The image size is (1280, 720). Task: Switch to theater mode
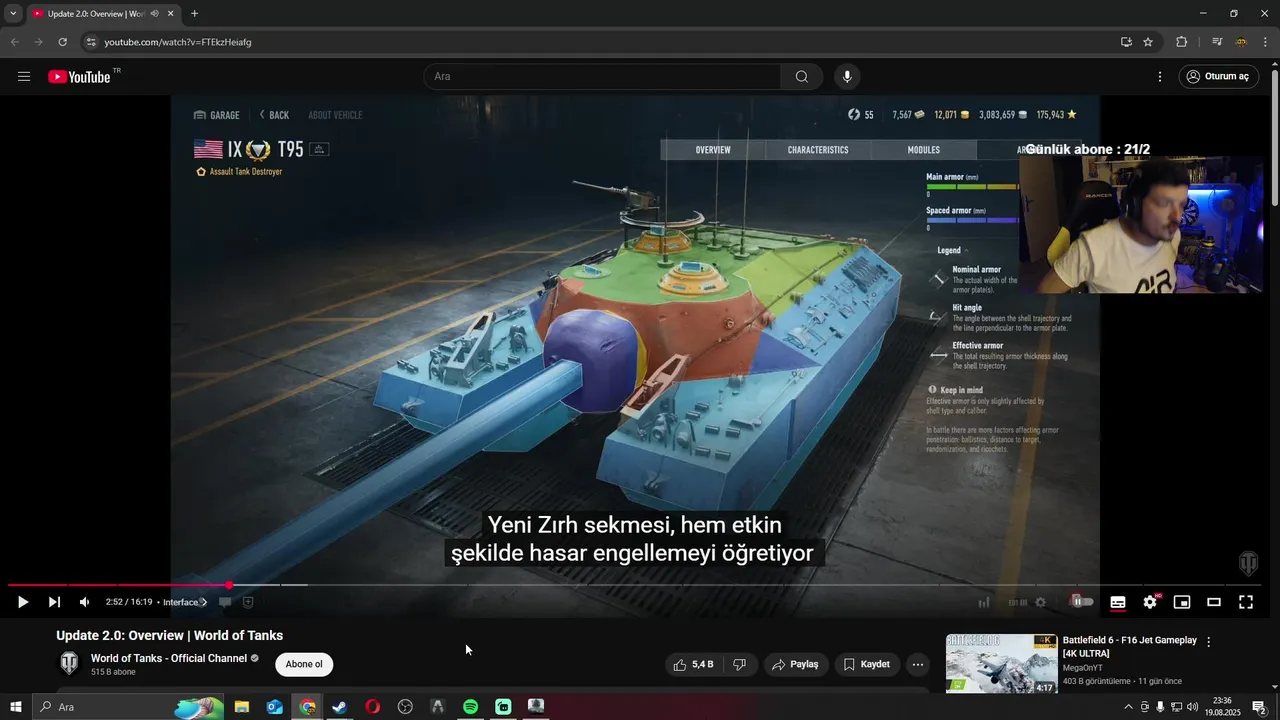coord(1214,602)
